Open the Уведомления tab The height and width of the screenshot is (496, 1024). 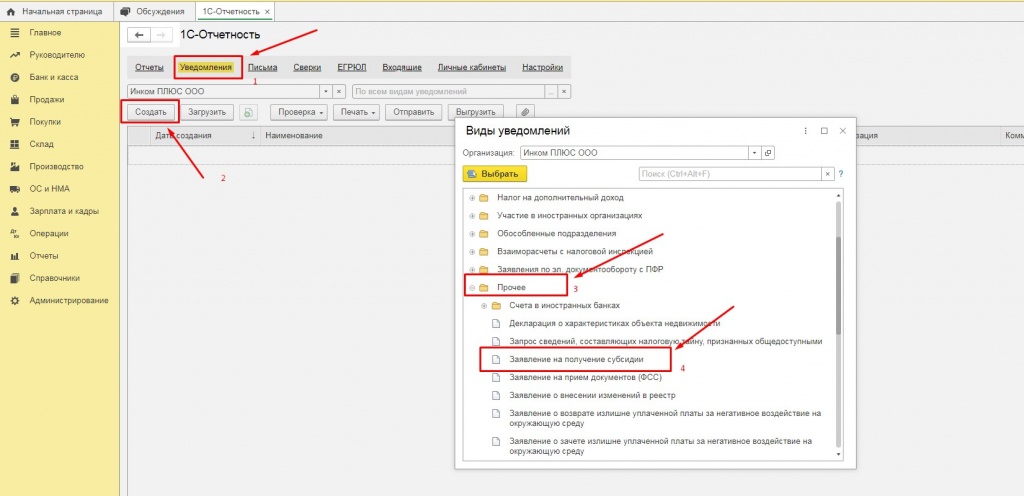206,67
